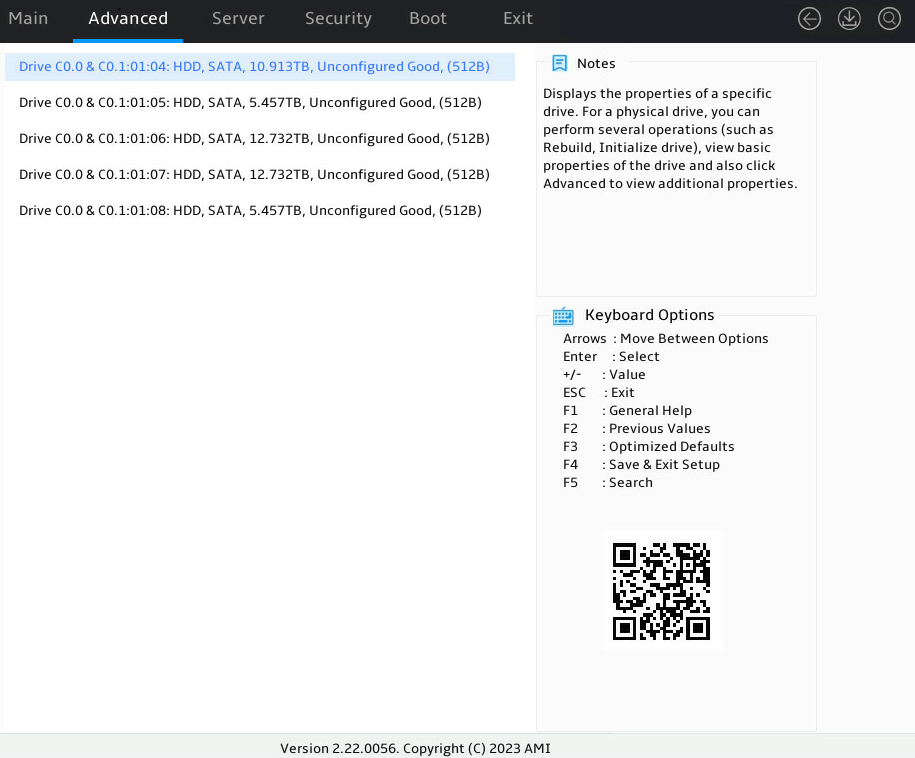Open the Server tab
Viewport: 915px width, 758px height.
point(238,19)
